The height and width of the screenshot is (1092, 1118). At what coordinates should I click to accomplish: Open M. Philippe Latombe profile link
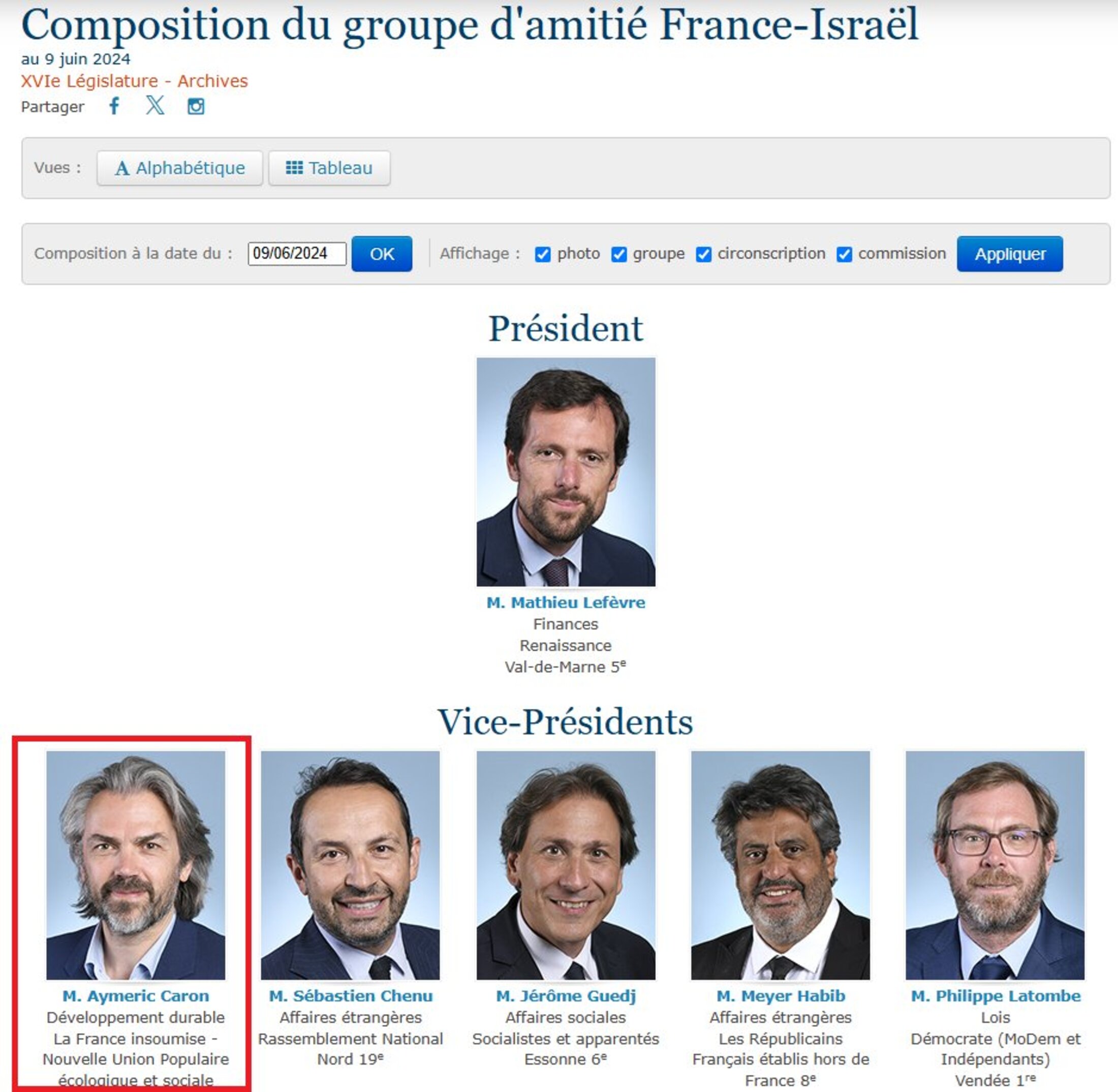pyautogui.click(x=996, y=995)
